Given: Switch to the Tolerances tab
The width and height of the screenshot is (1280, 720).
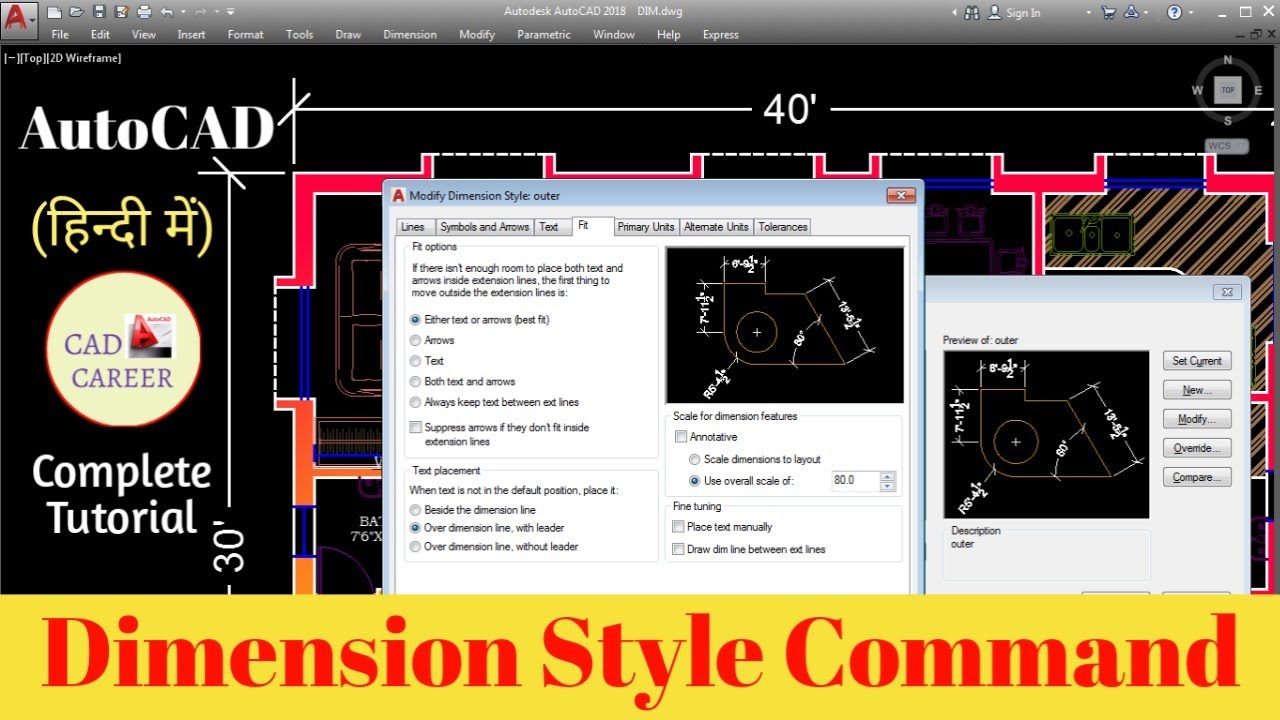Looking at the screenshot, I should pyautogui.click(x=782, y=227).
